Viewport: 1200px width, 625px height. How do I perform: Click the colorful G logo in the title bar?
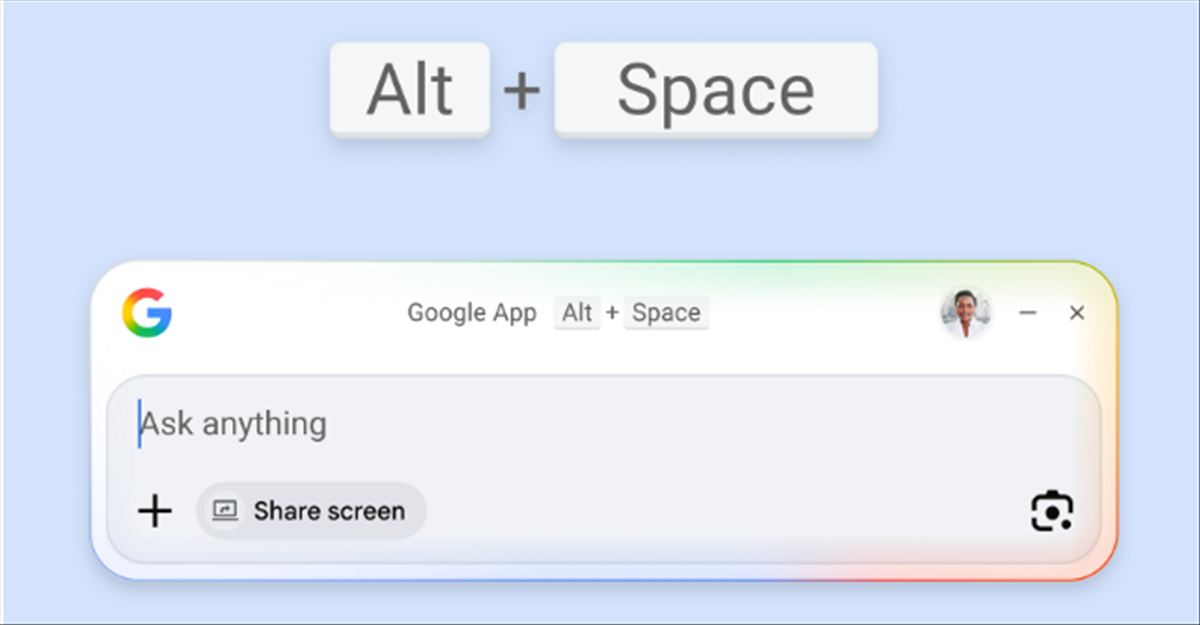pos(146,313)
